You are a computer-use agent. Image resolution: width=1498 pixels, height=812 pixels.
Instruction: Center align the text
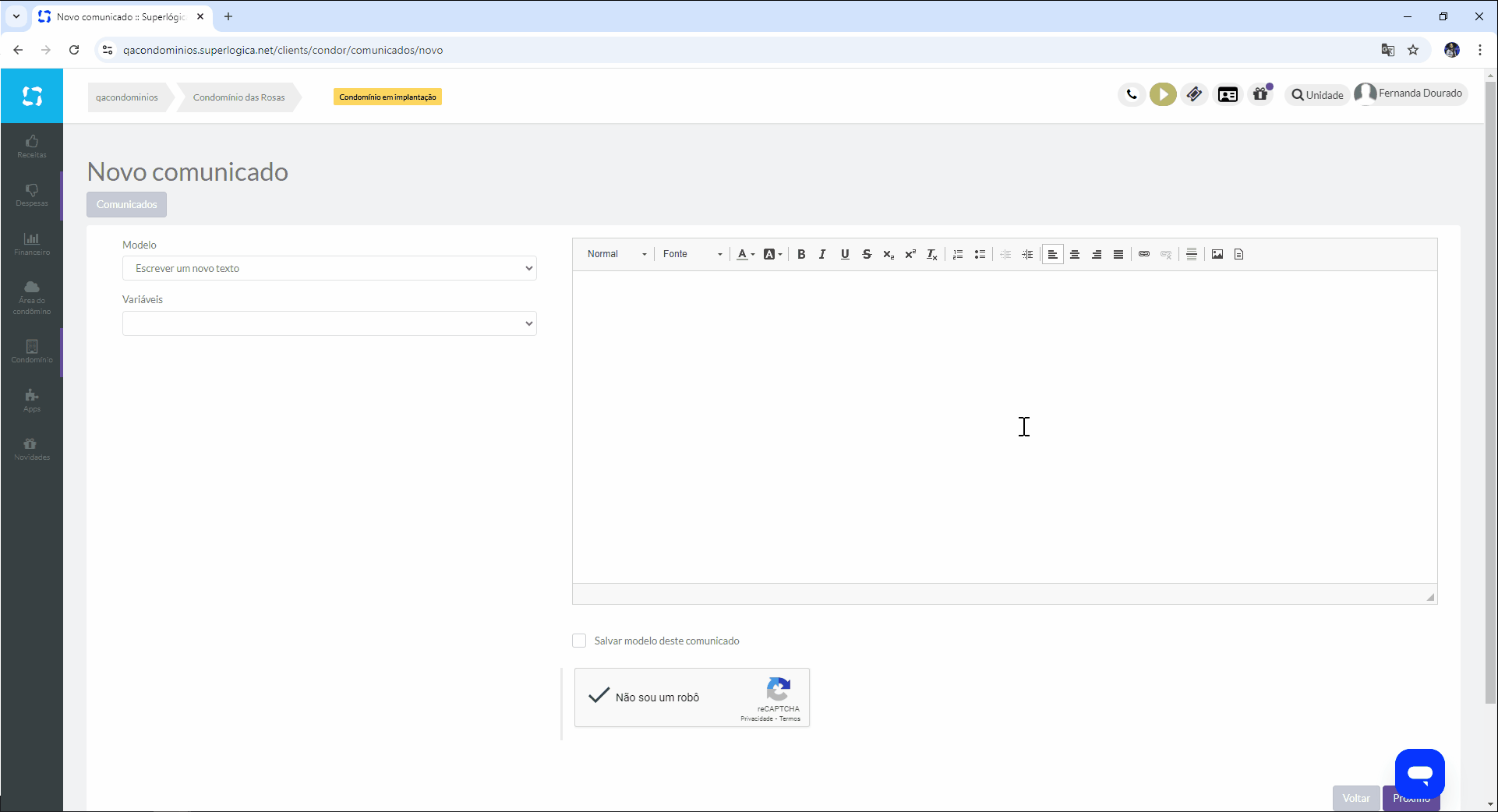coord(1075,254)
